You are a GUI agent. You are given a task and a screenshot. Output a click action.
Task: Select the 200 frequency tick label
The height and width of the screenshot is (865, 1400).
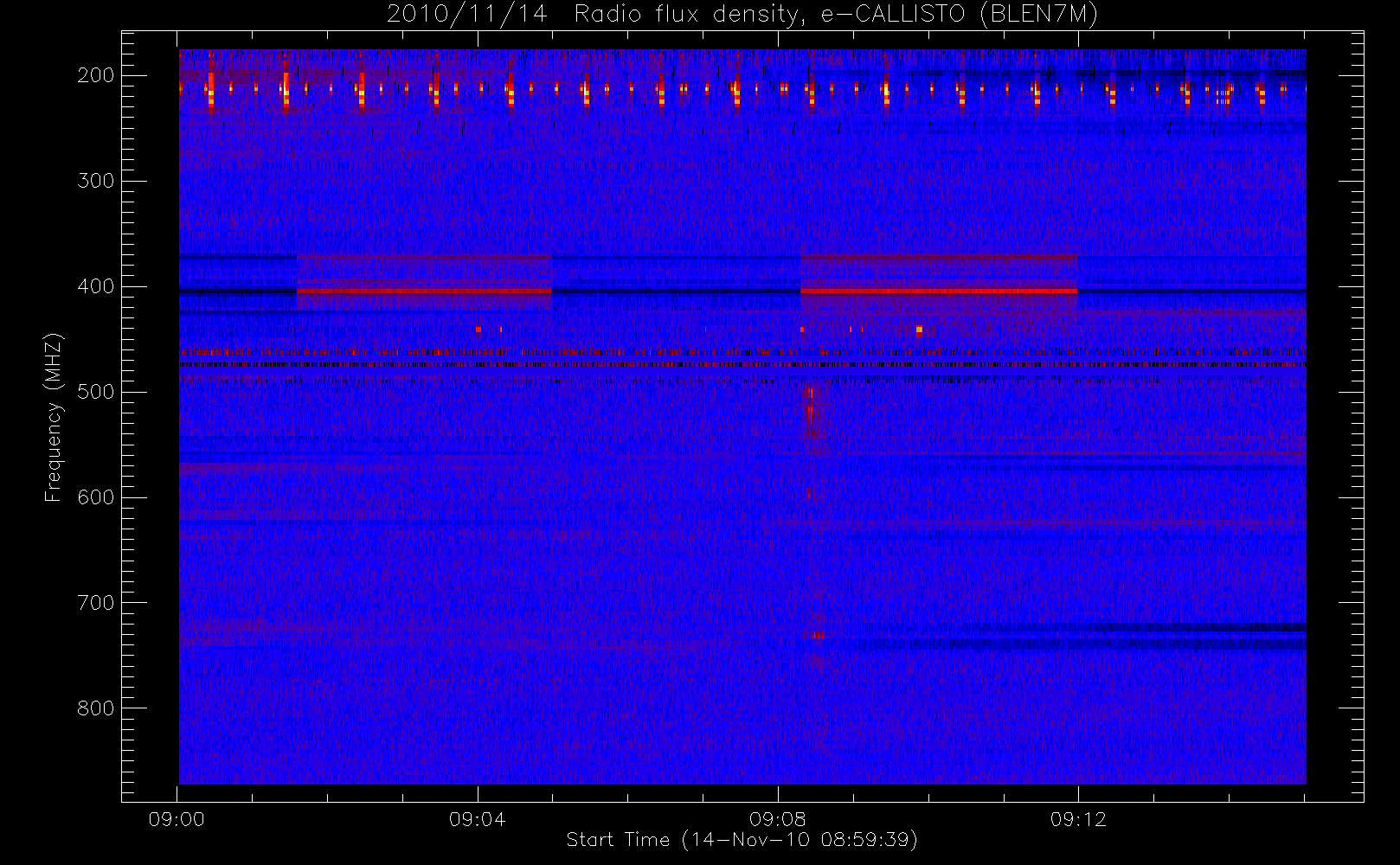95,75
